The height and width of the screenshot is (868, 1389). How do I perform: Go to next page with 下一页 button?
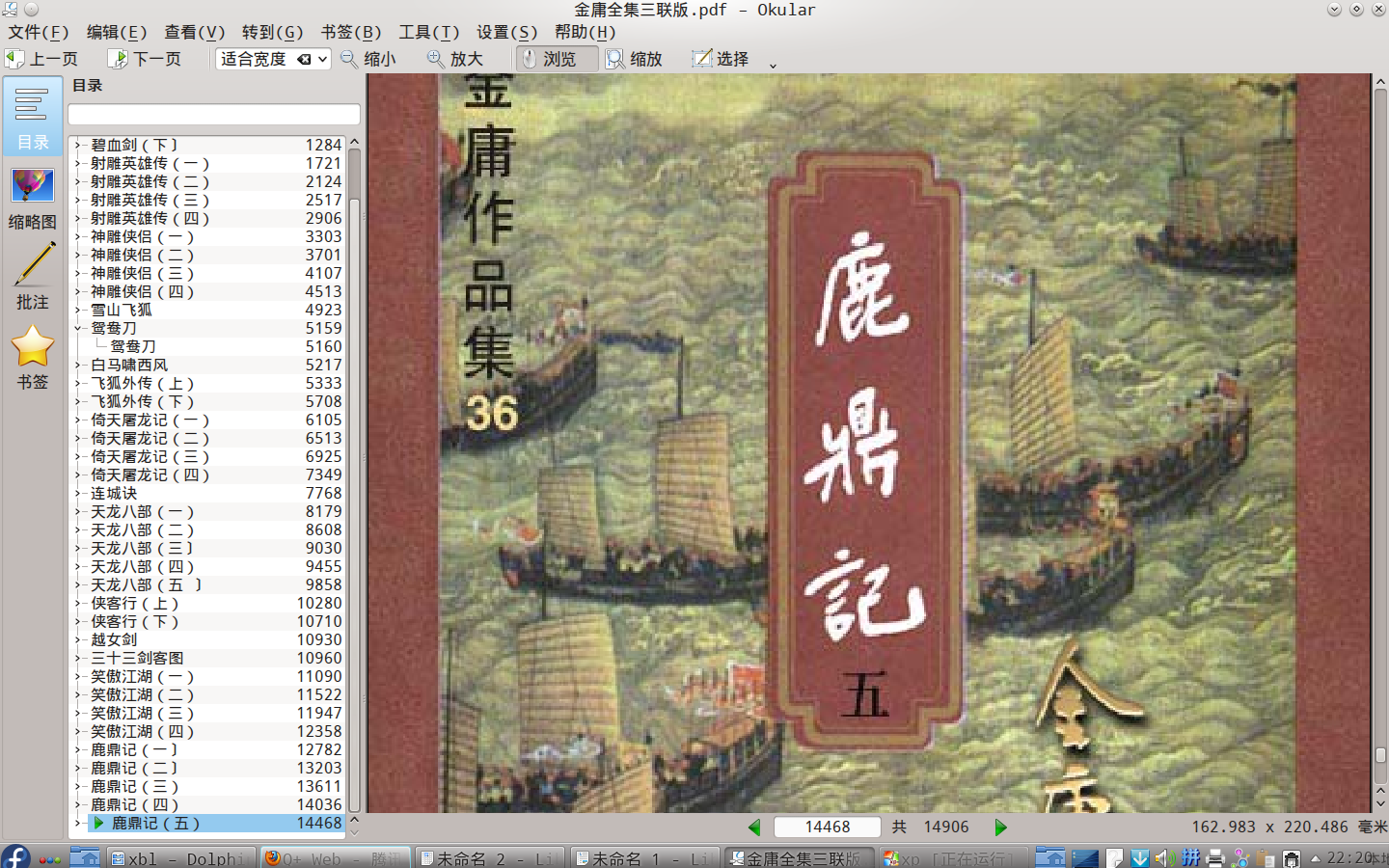pos(145,59)
